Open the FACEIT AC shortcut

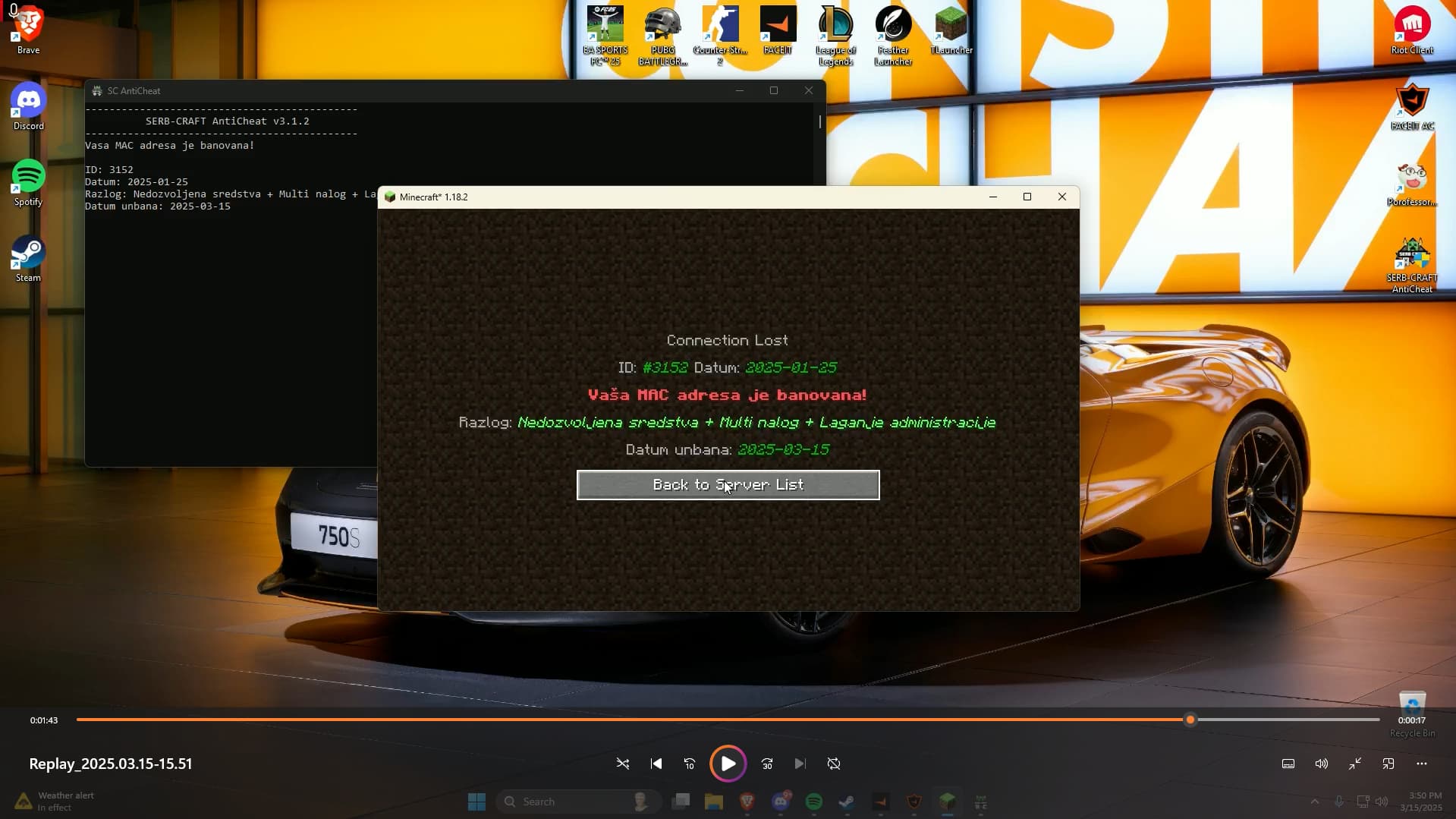(x=1412, y=106)
